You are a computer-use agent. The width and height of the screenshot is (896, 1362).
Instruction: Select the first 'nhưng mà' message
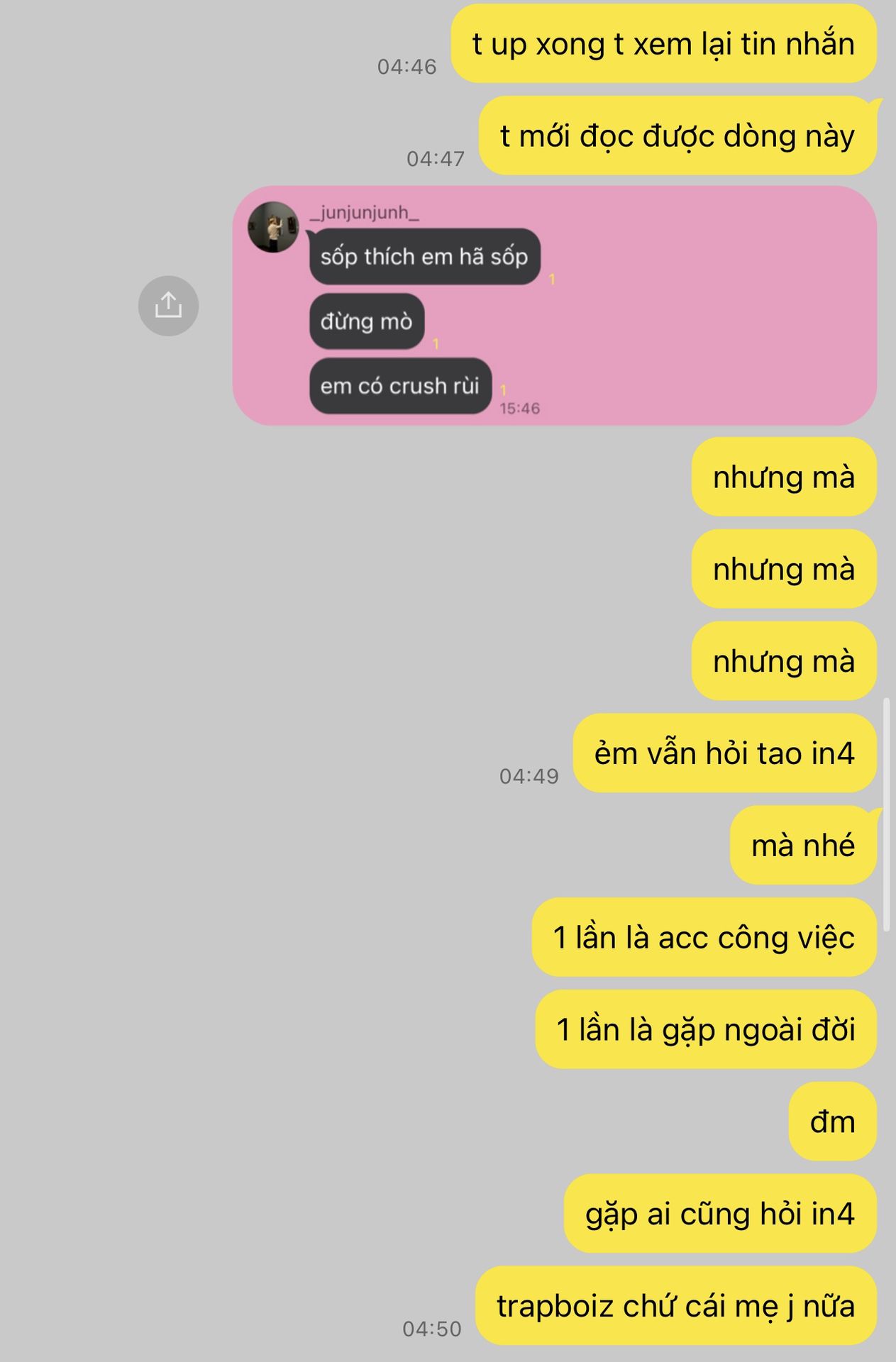click(x=785, y=477)
